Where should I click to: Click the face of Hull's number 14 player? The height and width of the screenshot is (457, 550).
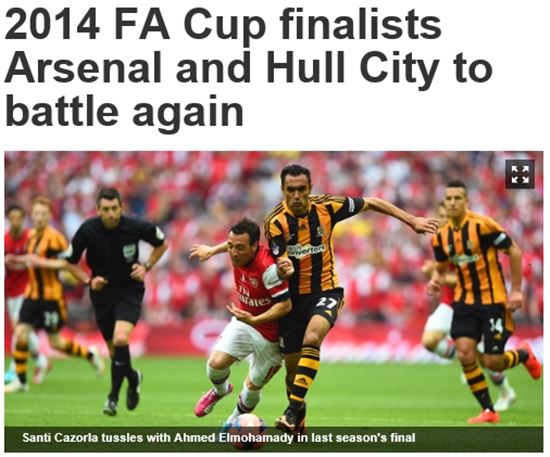[456, 203]
